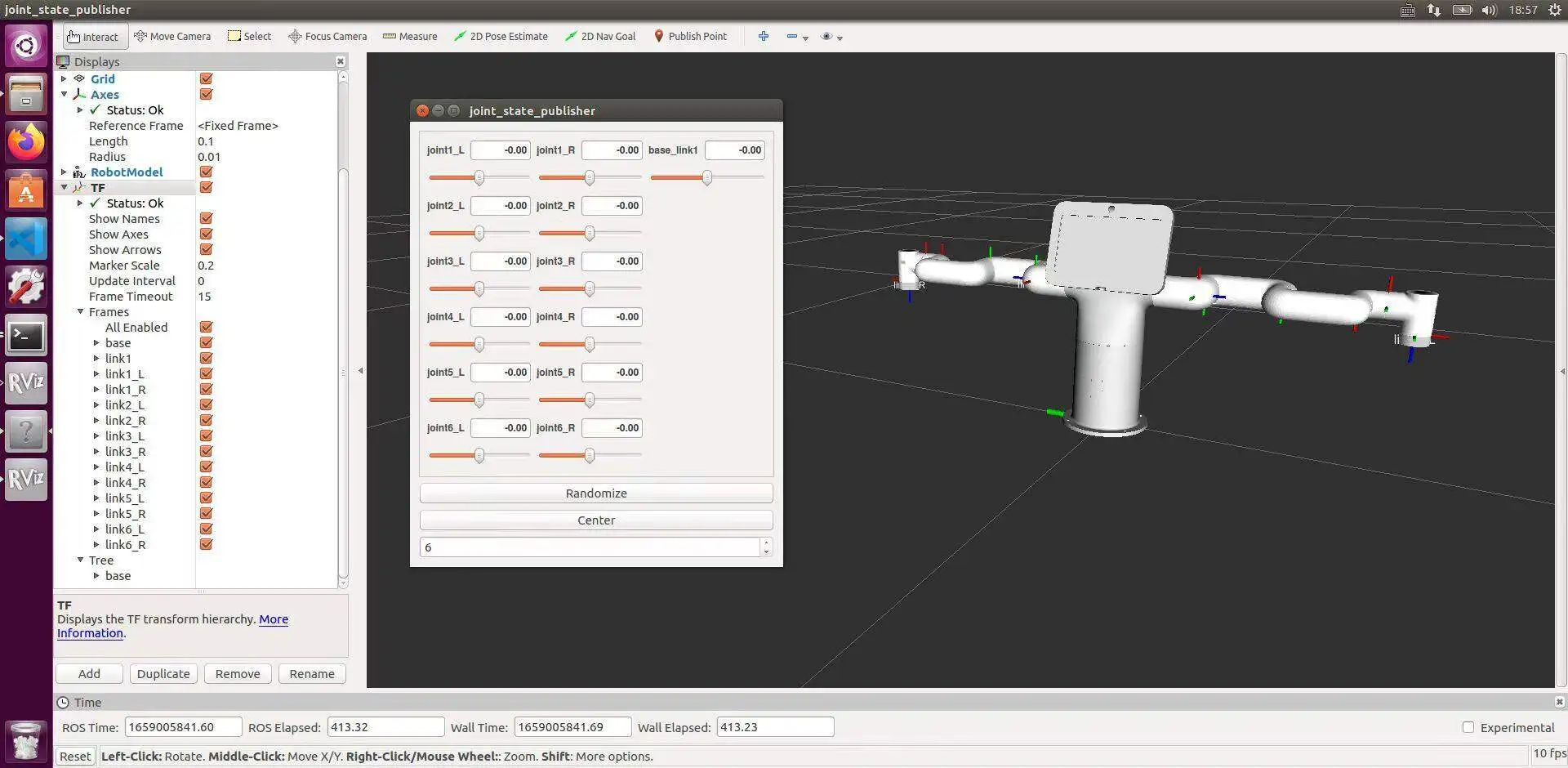Screen dimensions: 1568x768
Task: Click the blue plus add-tool icon
Action: point(764,37)
